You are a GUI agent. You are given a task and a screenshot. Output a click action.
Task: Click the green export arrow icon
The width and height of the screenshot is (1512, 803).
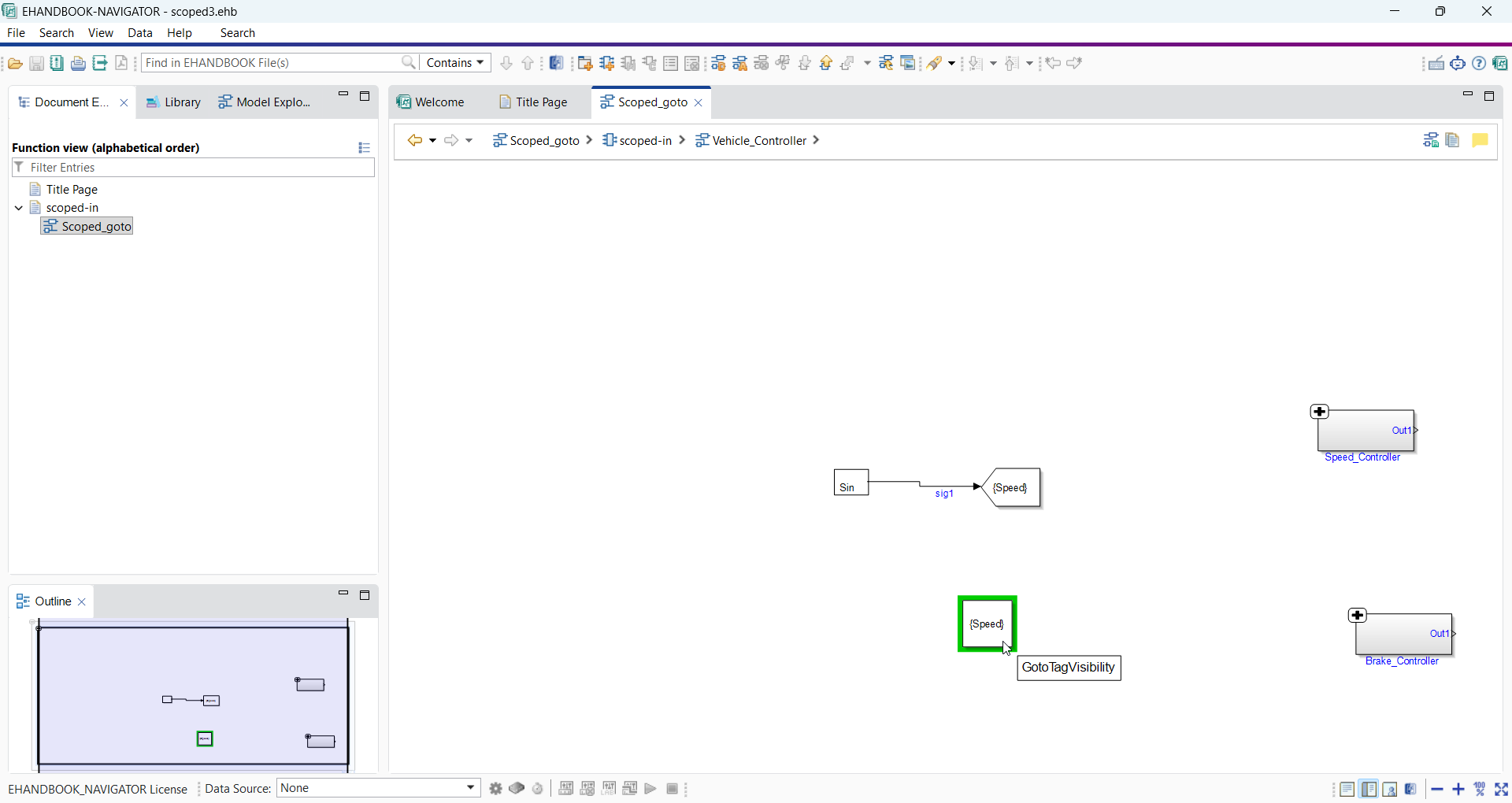100,63
